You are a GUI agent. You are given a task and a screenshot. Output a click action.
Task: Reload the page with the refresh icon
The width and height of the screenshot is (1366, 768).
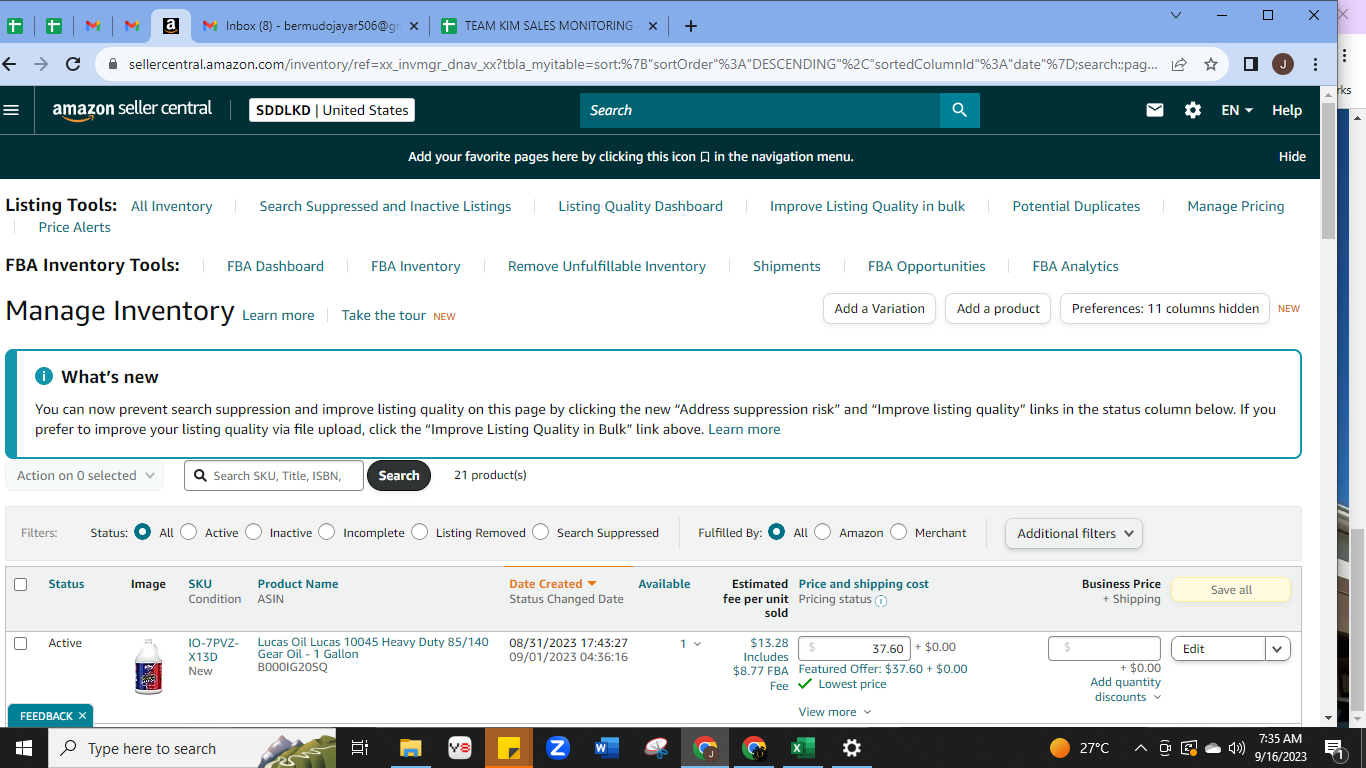pyautogui.click(x=73, y=64)
